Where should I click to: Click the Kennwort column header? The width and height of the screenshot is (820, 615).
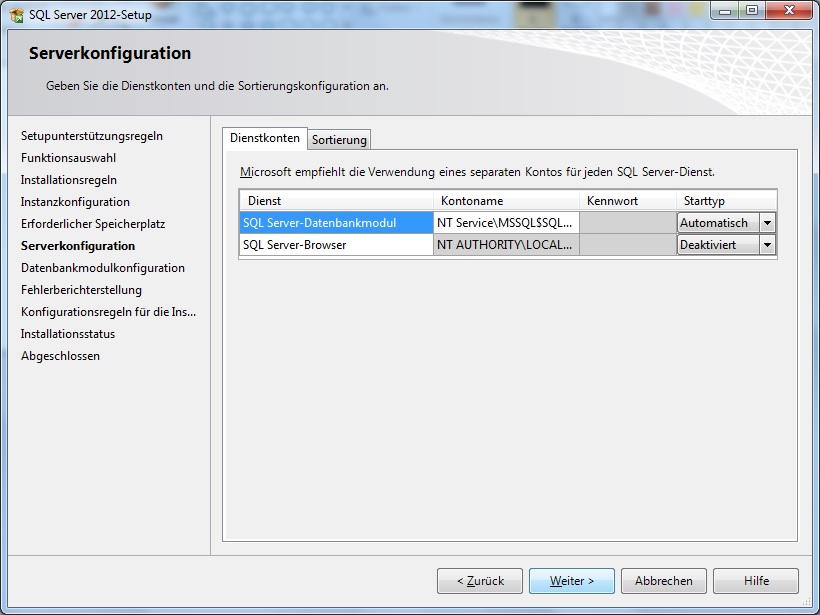click(x=628, y=201)
